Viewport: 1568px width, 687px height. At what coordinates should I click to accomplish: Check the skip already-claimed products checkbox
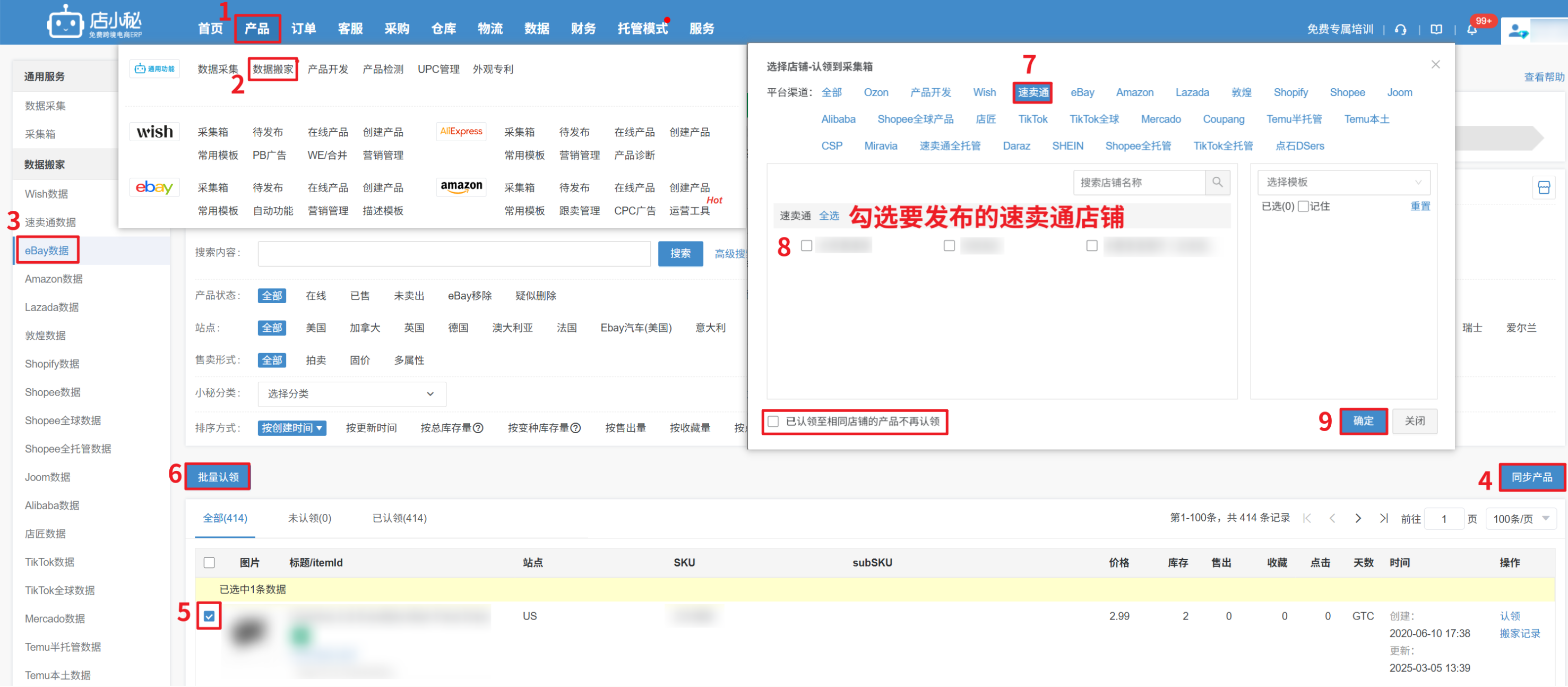click(774, 422)
